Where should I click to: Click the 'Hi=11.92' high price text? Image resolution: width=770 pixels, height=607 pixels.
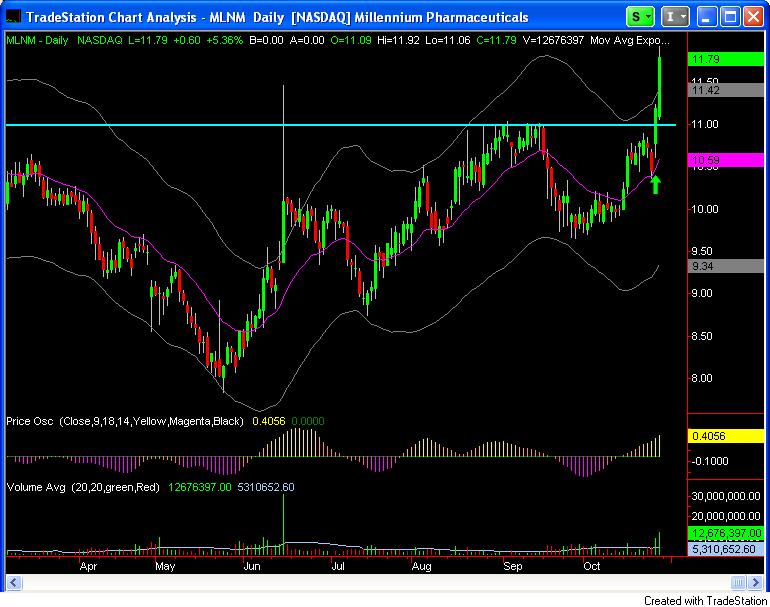(398, 40)
